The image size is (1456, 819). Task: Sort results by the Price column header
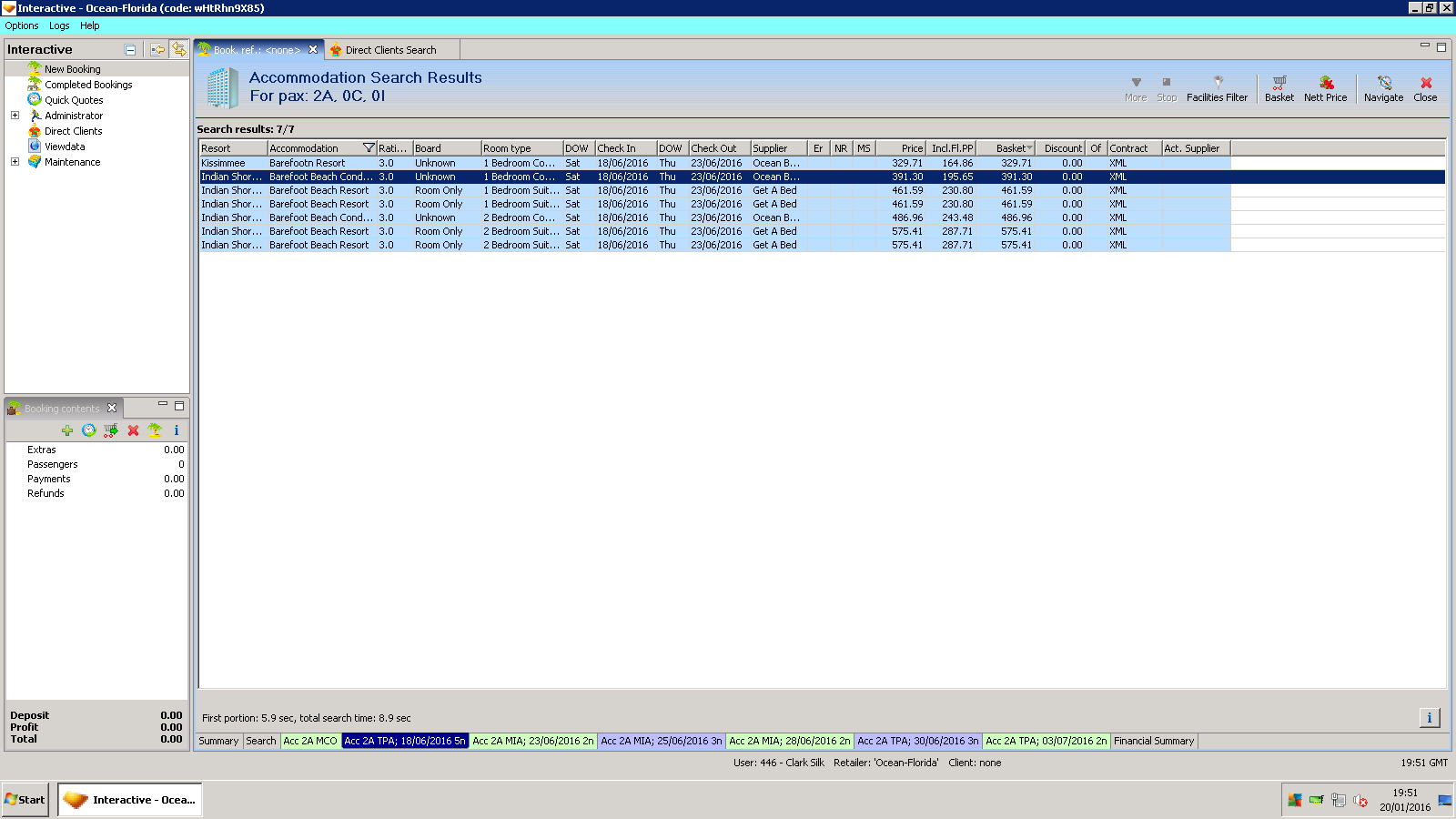point(901,148)
